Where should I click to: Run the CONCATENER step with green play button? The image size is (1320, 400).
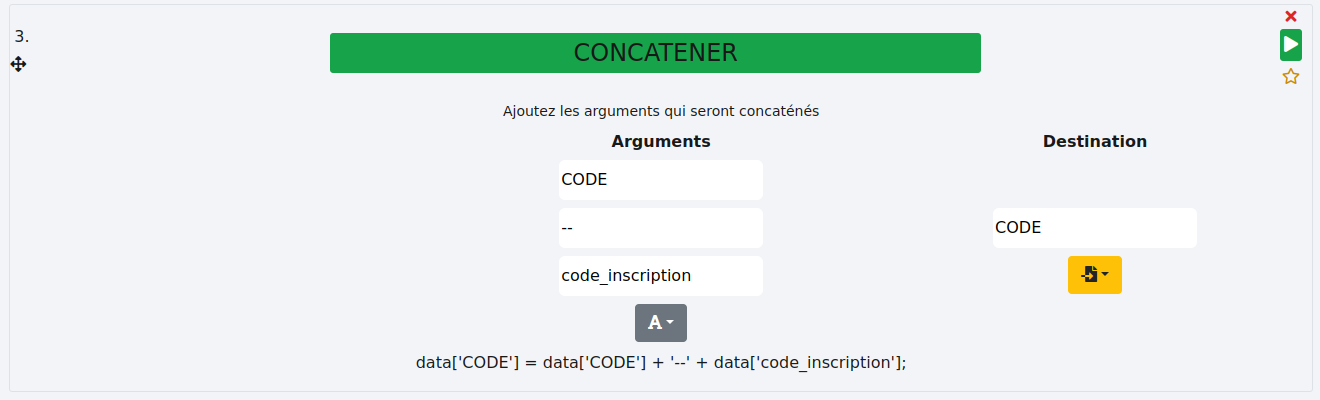pos(1291,45)
